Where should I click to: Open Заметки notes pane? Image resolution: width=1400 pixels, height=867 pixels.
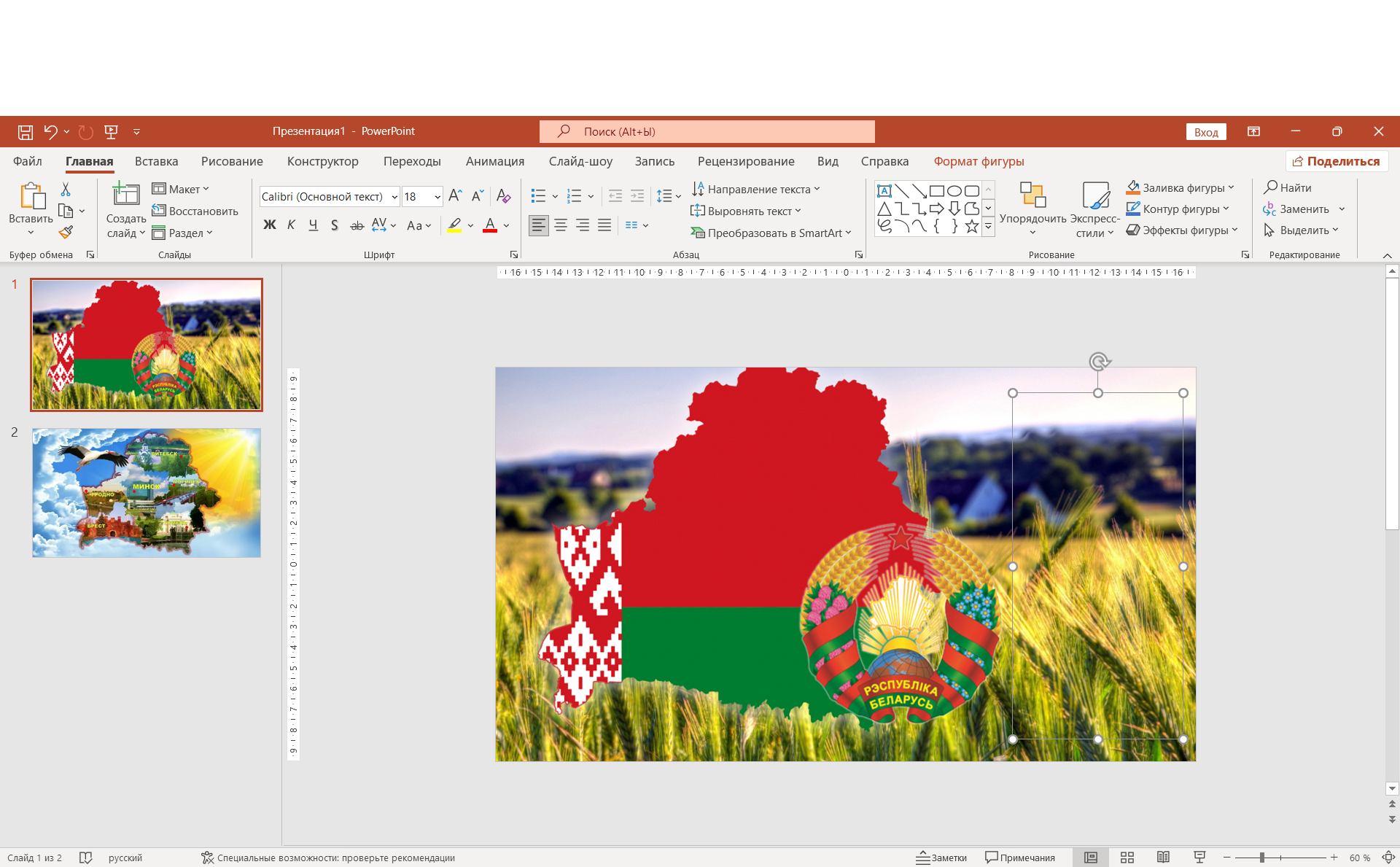[x=941, y=858]
